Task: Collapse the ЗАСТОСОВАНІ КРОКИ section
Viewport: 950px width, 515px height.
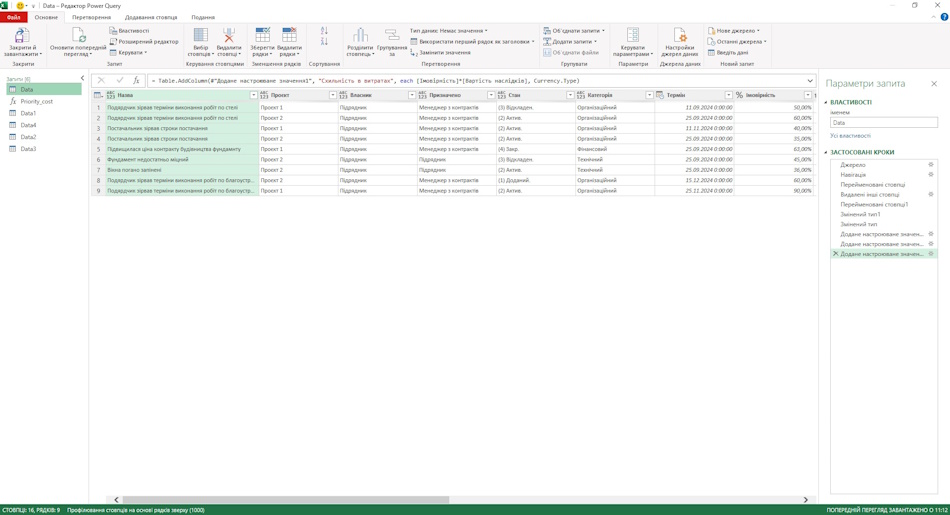Action: click(826, 153)
